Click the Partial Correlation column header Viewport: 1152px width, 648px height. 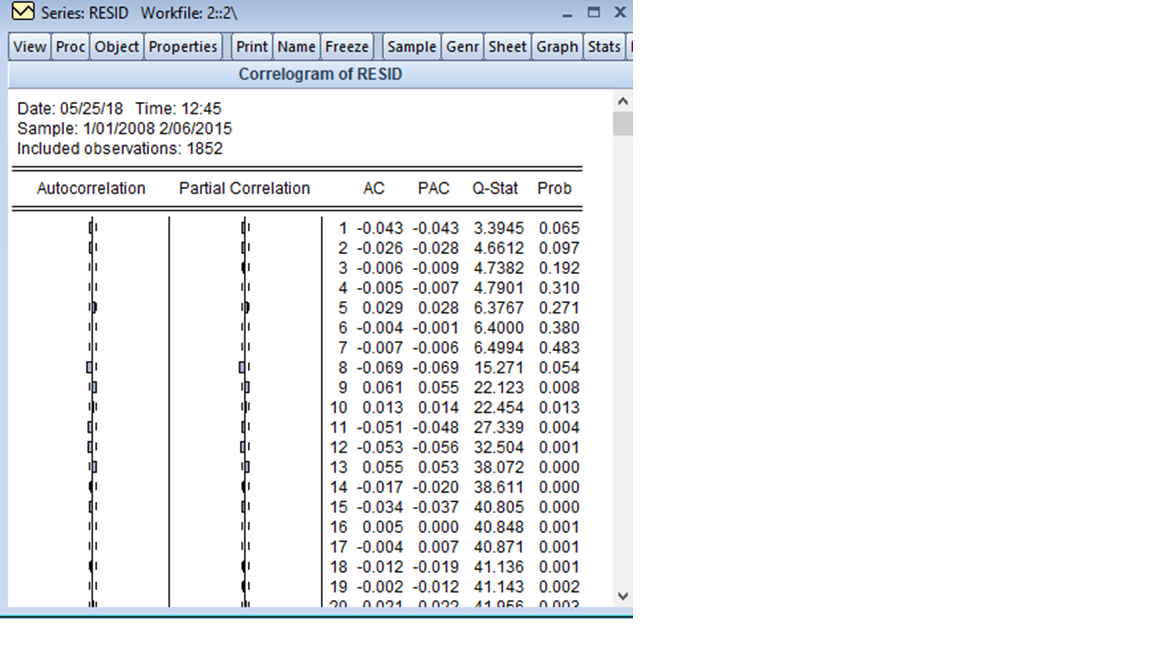pyautogui.click(x=245, y=188)
